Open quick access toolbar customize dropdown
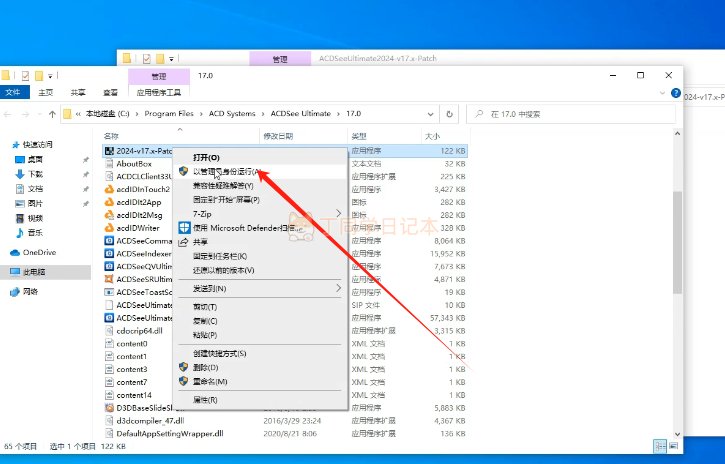 pyautogui.click(x=50, y=76)
